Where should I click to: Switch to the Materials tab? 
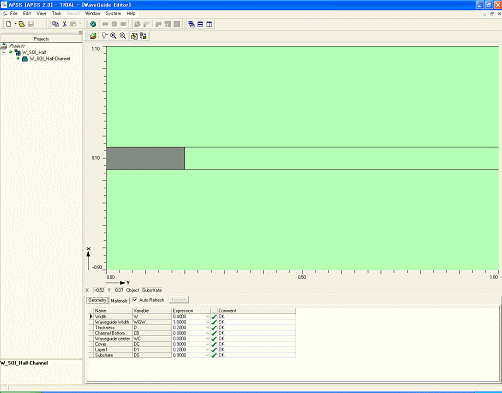coord(119,300)
